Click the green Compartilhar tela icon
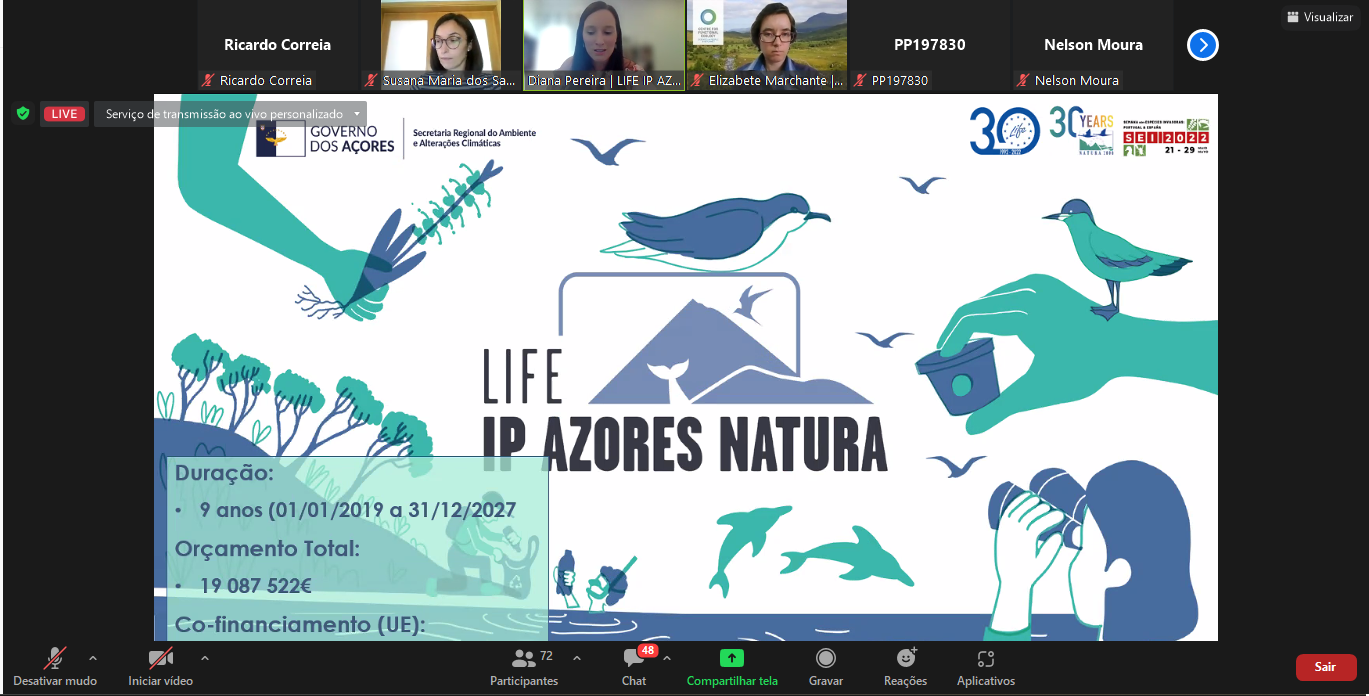 pos(732,659)
